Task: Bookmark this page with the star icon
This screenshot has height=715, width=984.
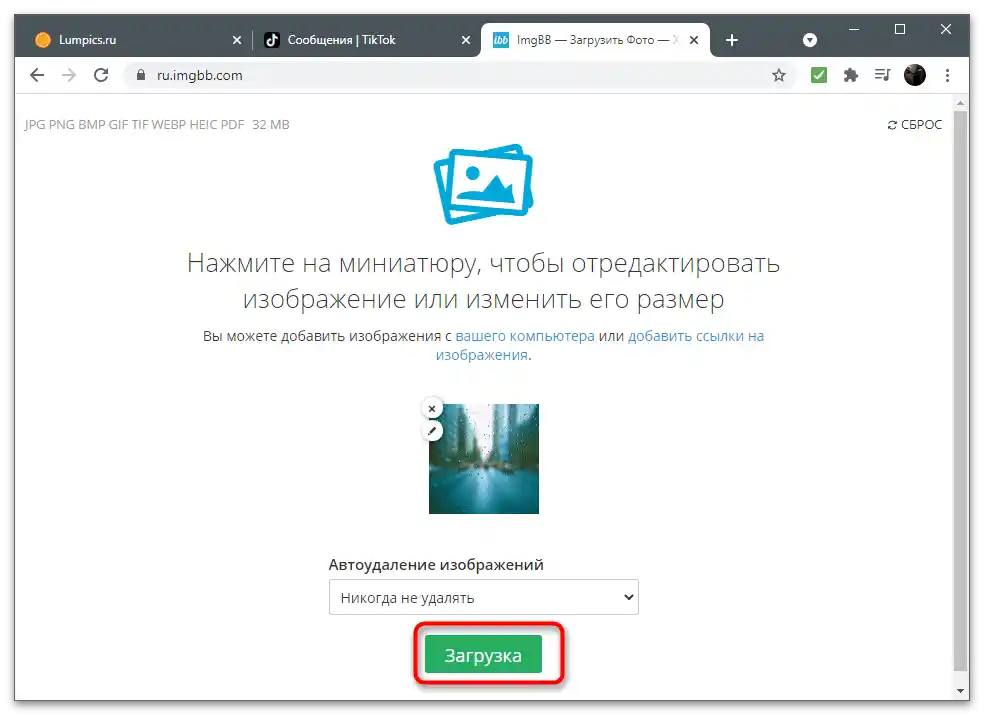Action: pos(779,75)
